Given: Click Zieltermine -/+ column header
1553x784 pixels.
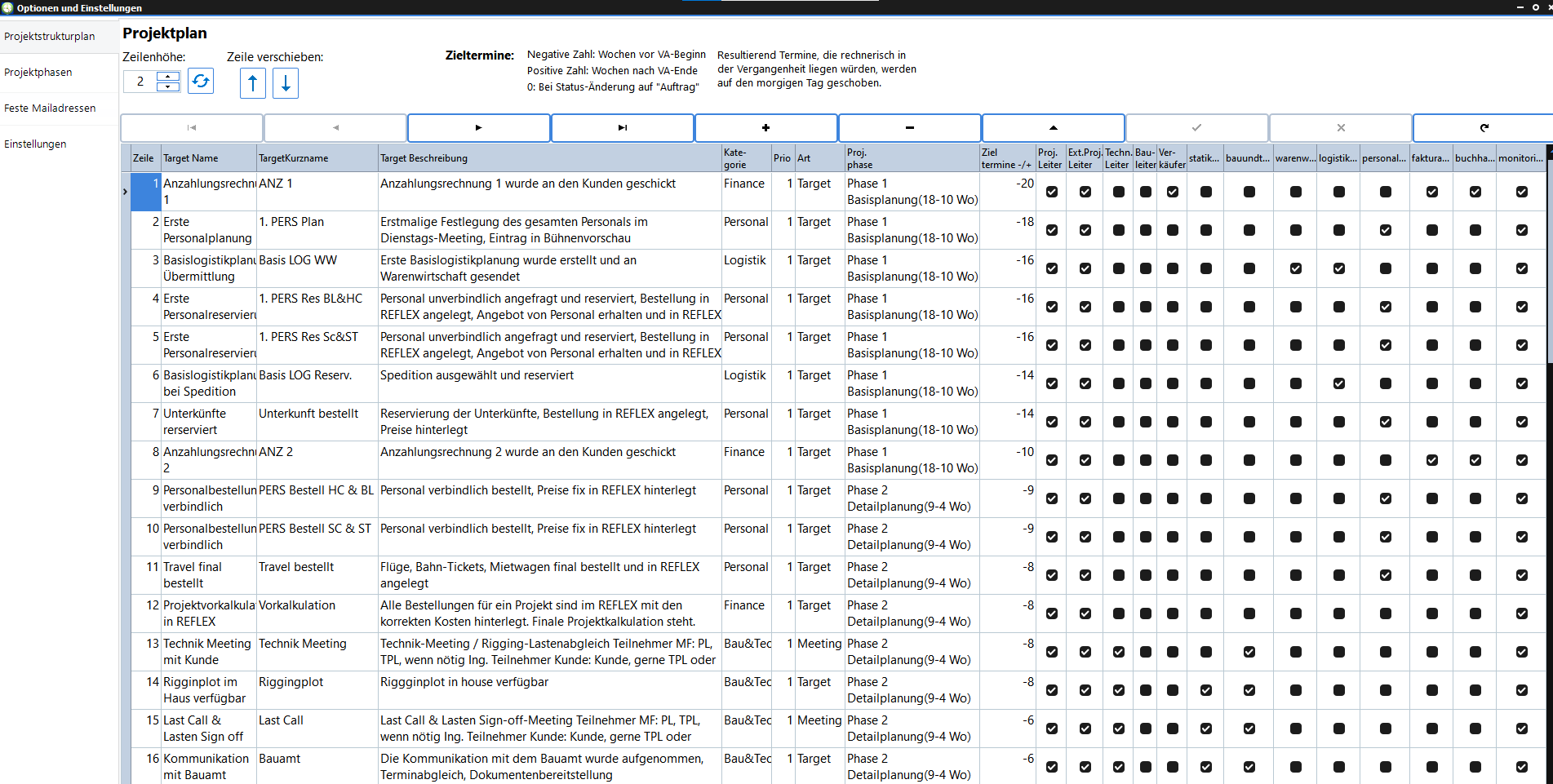Looking at the screenshot, I should pyautogui.click(x=1008, y=158).
